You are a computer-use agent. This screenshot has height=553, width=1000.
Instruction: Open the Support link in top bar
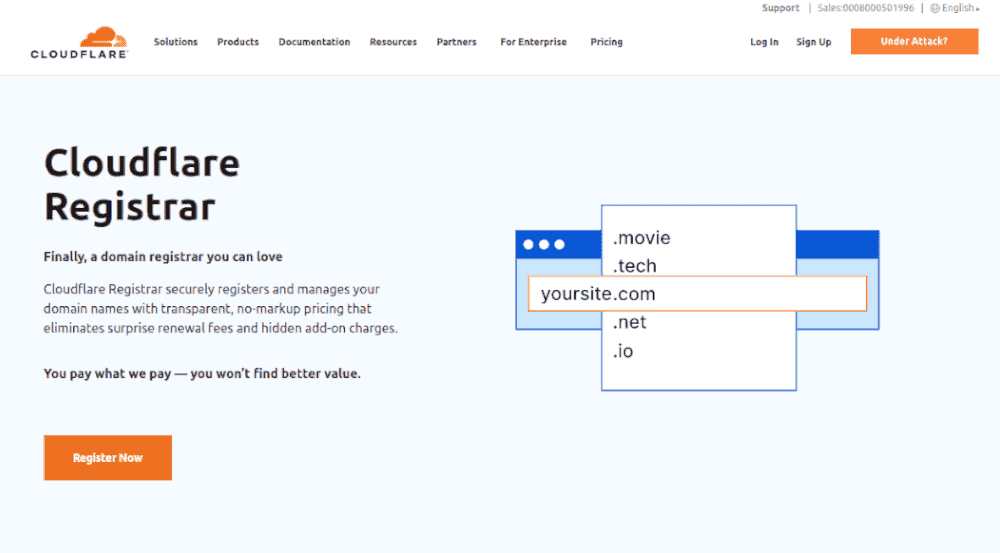tap(780, 8)
